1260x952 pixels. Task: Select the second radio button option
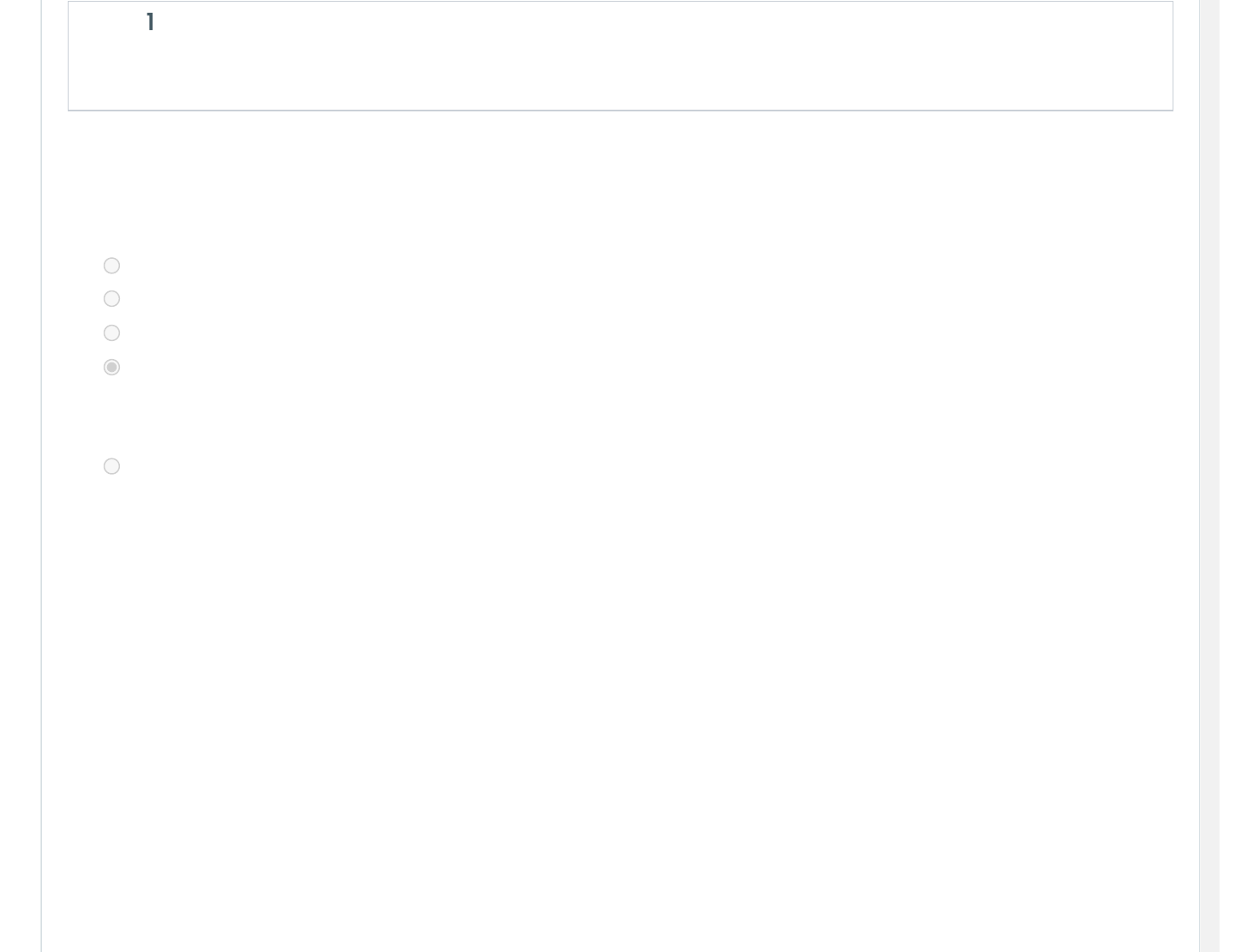(x=111, y=299)
